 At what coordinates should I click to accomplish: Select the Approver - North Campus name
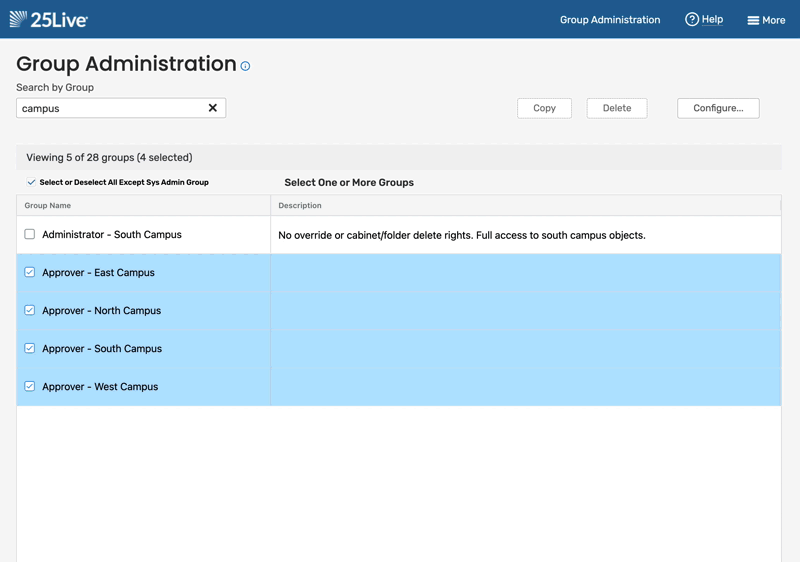102,311
